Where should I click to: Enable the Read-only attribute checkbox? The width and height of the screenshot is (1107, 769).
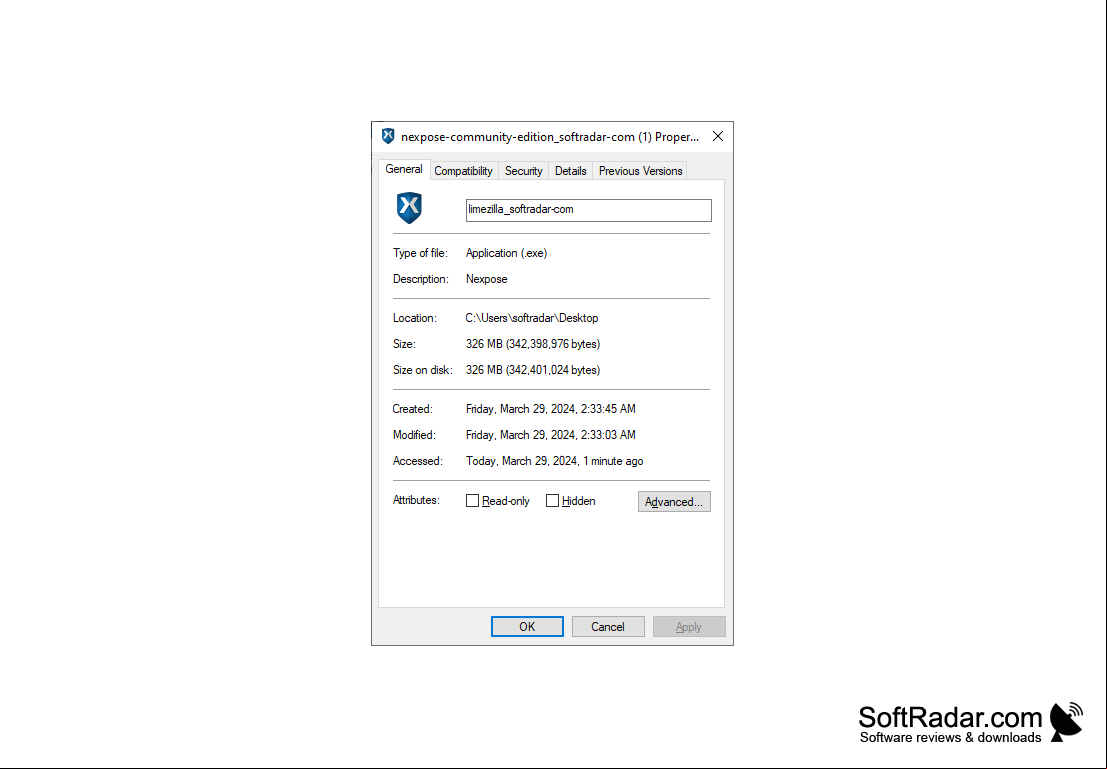(x=472, y=501)
